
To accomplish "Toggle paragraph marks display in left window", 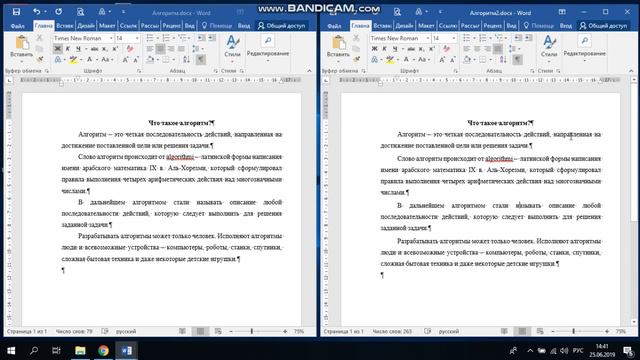I will coord(201,60).
